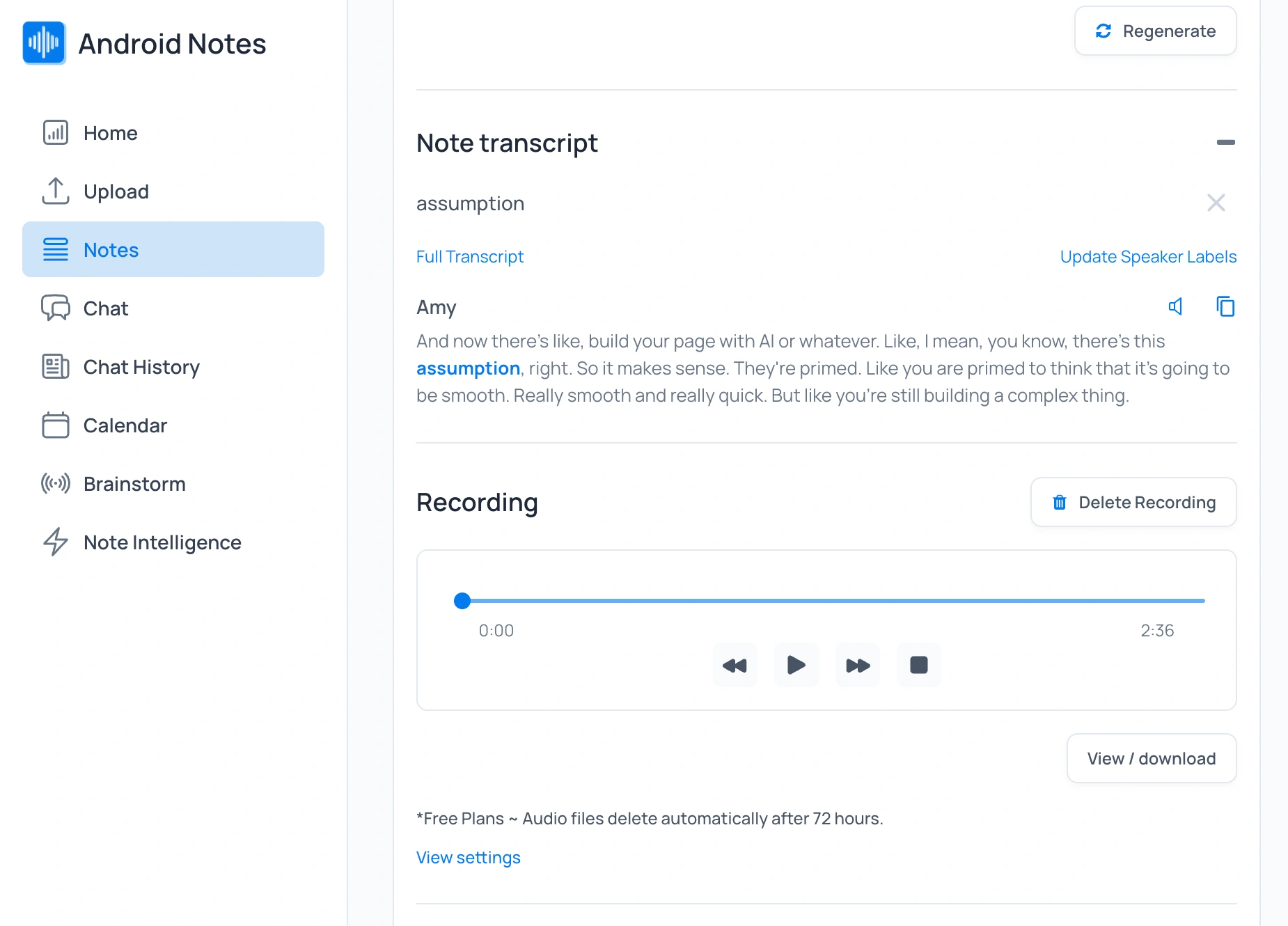Stop the recording playback
The image size is (1288, 926).
[919, 666]
